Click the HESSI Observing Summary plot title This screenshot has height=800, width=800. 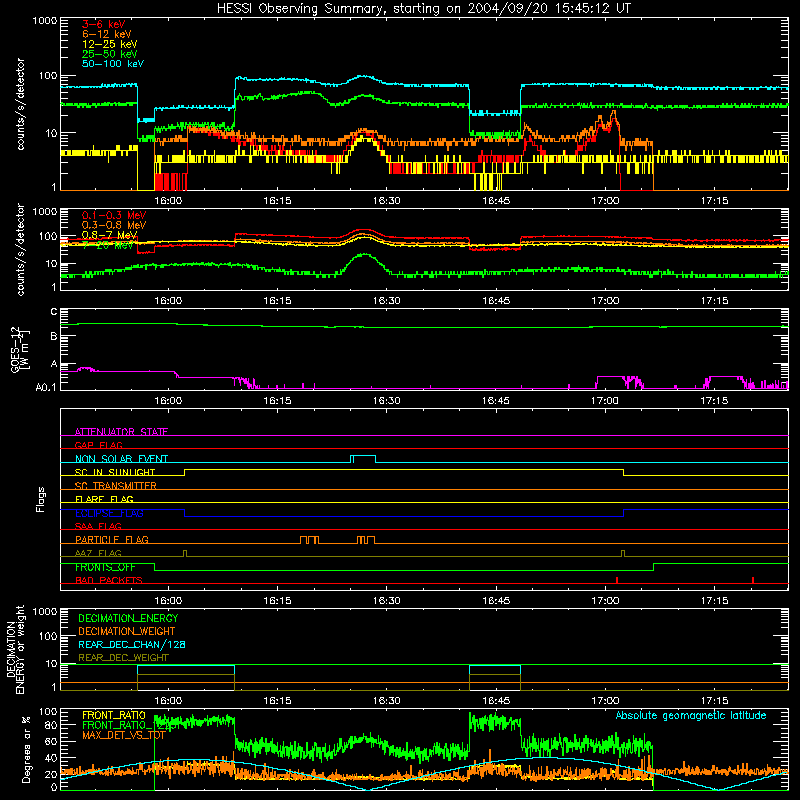(423, 9)
